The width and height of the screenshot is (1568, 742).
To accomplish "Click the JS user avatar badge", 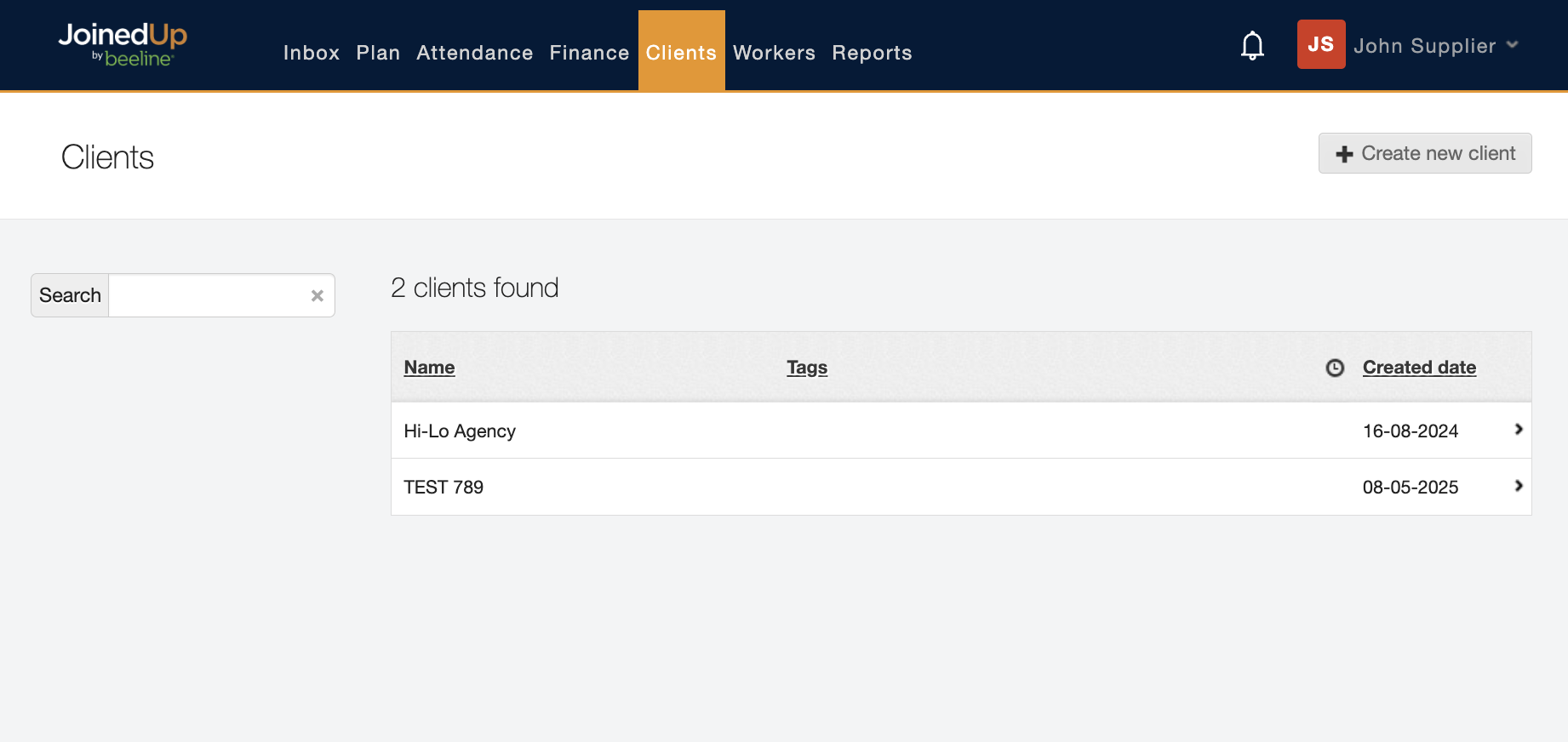I will point(1320,44).
